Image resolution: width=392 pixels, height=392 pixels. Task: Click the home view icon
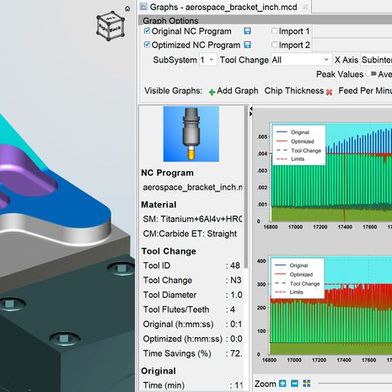[127, 9]
